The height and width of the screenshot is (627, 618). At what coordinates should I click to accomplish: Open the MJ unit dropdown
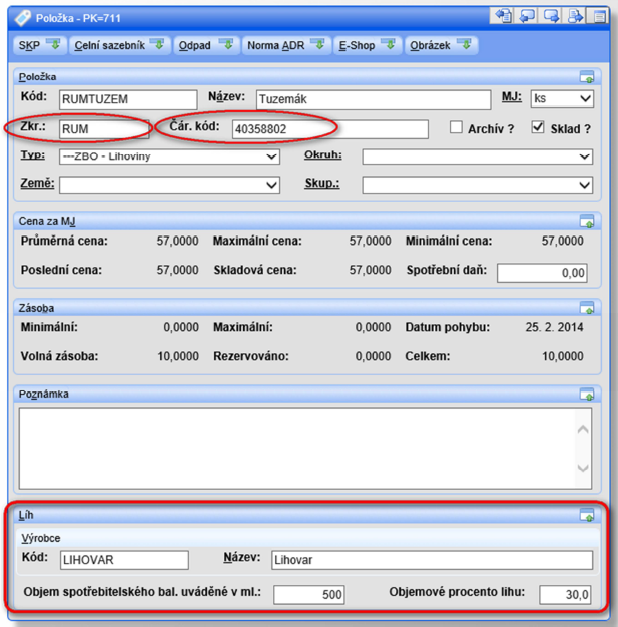[585, 99]
